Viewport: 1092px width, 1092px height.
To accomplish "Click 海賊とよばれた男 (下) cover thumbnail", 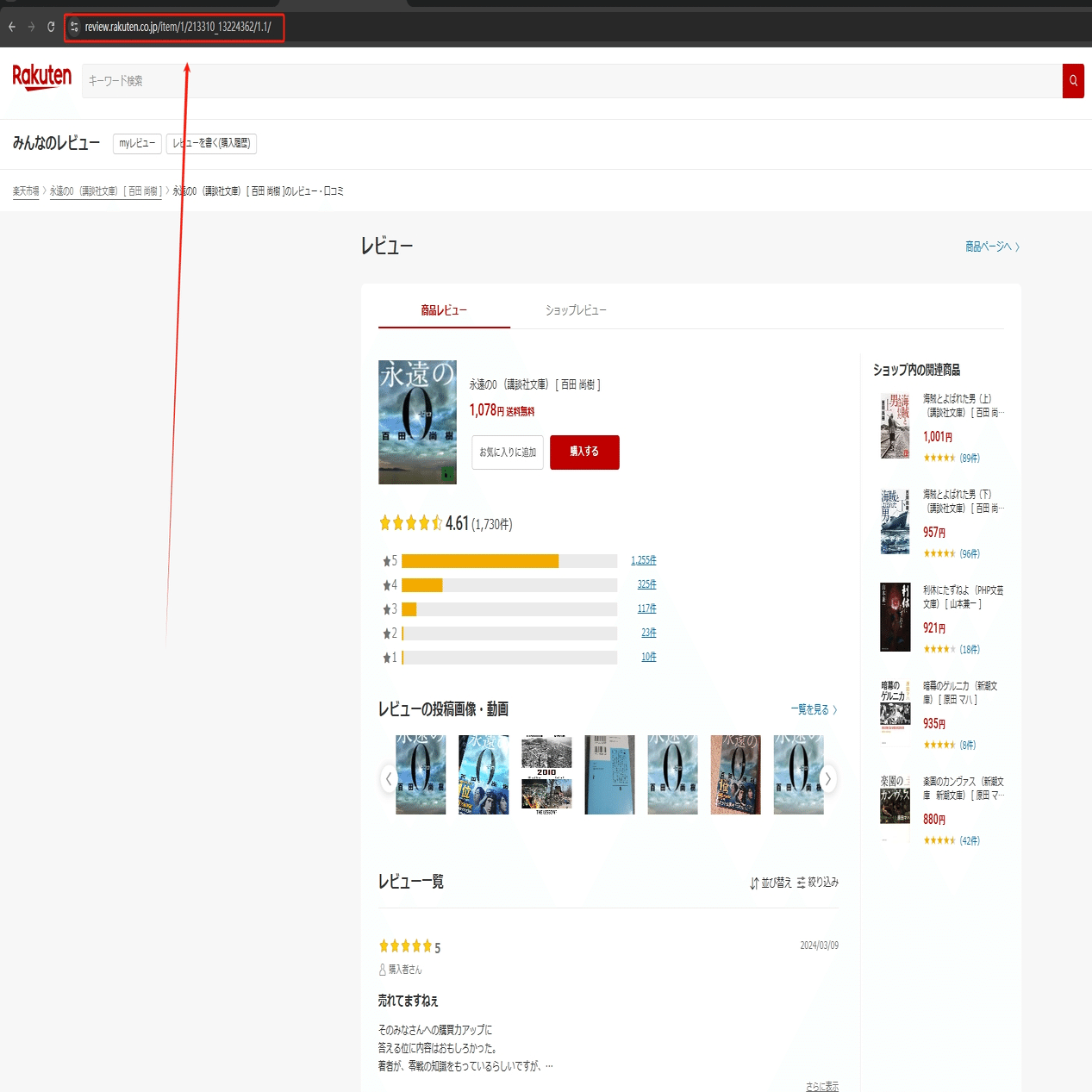I will (x=895, y=521).
